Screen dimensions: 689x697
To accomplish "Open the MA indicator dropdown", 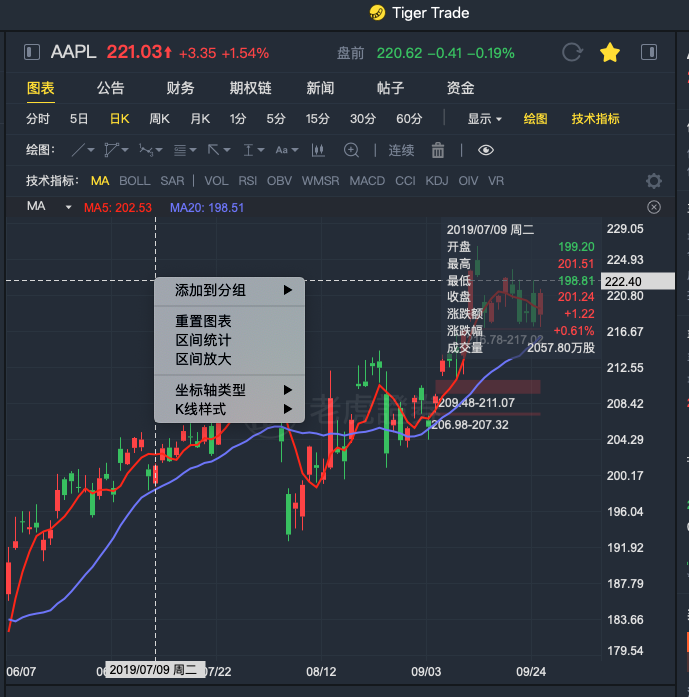I will [68, 207].
